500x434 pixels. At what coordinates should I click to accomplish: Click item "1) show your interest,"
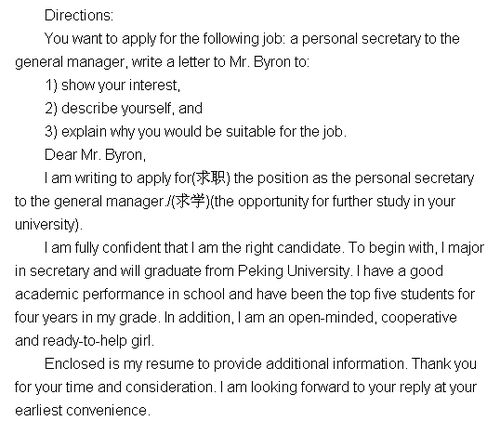point(113,85)
